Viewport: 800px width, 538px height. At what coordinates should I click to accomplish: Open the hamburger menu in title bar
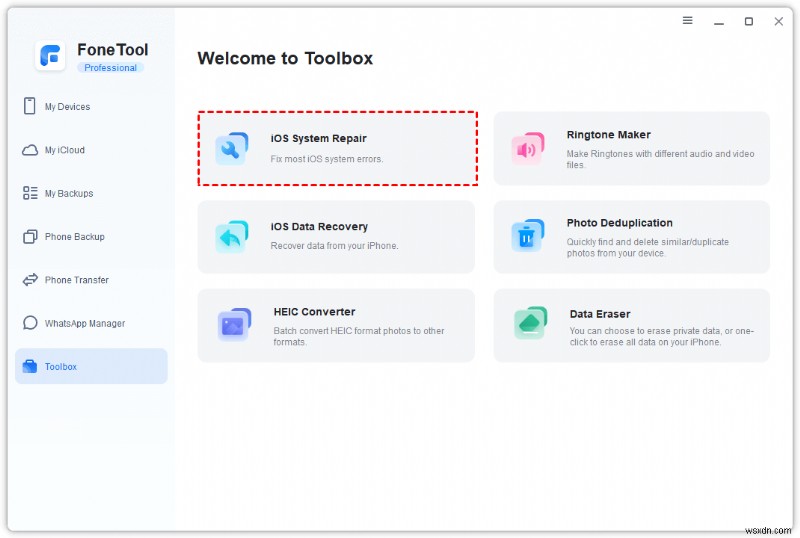coord(688,20)
